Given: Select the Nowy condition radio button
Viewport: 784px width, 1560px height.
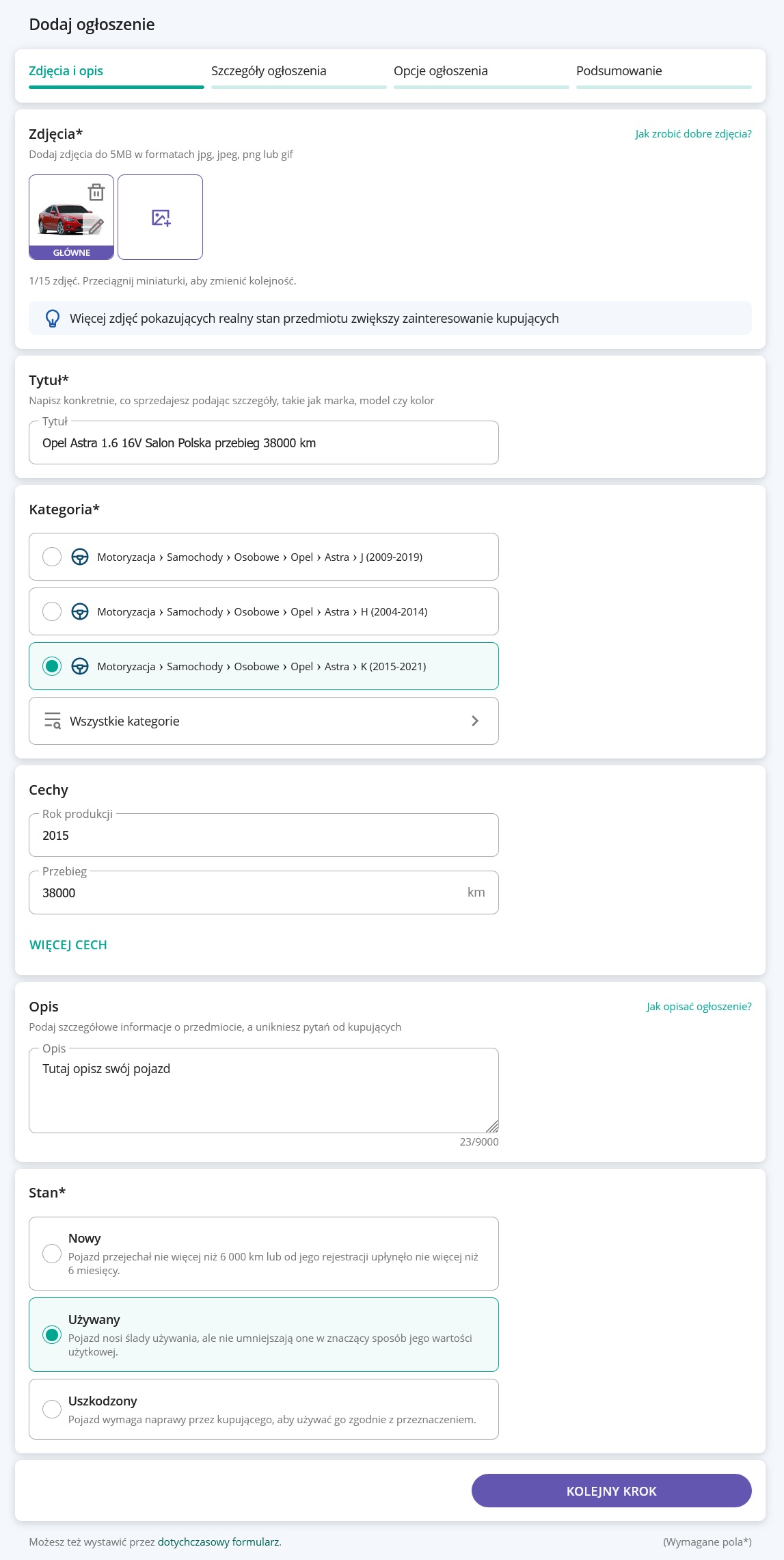Looking at the screenshot, I should coord(52,1254).
